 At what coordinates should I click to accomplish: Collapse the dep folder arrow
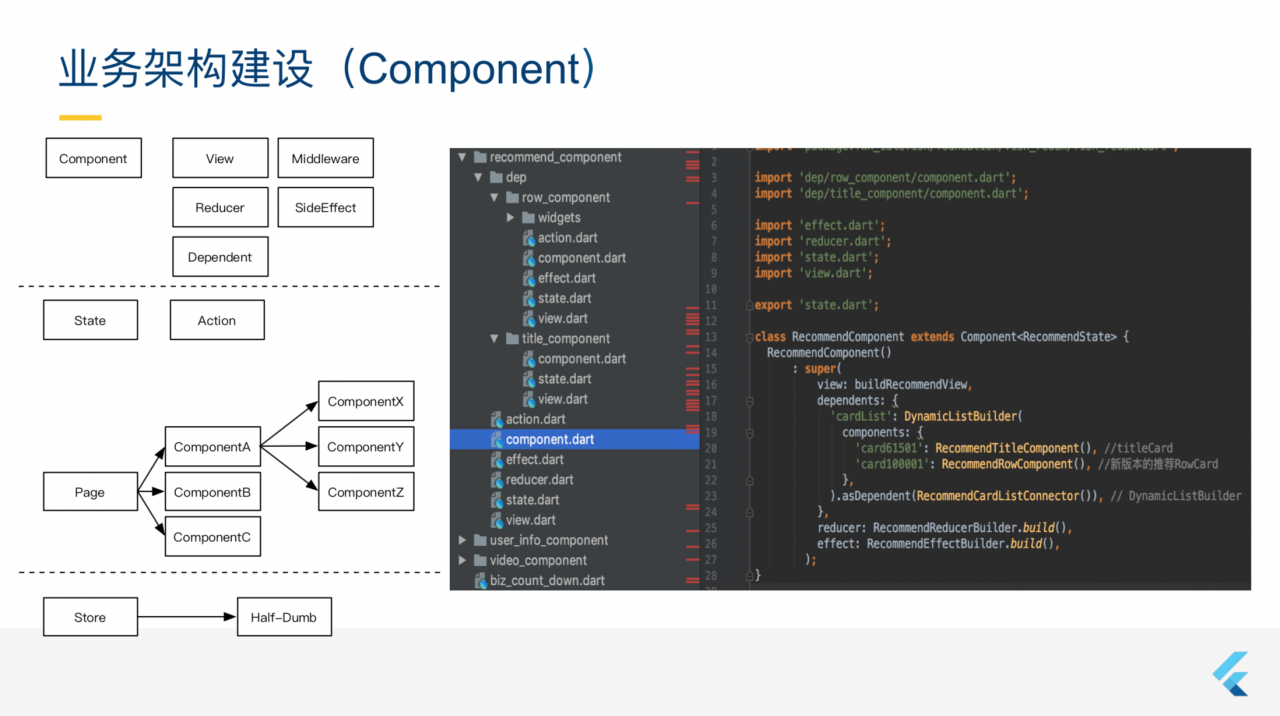(479, 178)
